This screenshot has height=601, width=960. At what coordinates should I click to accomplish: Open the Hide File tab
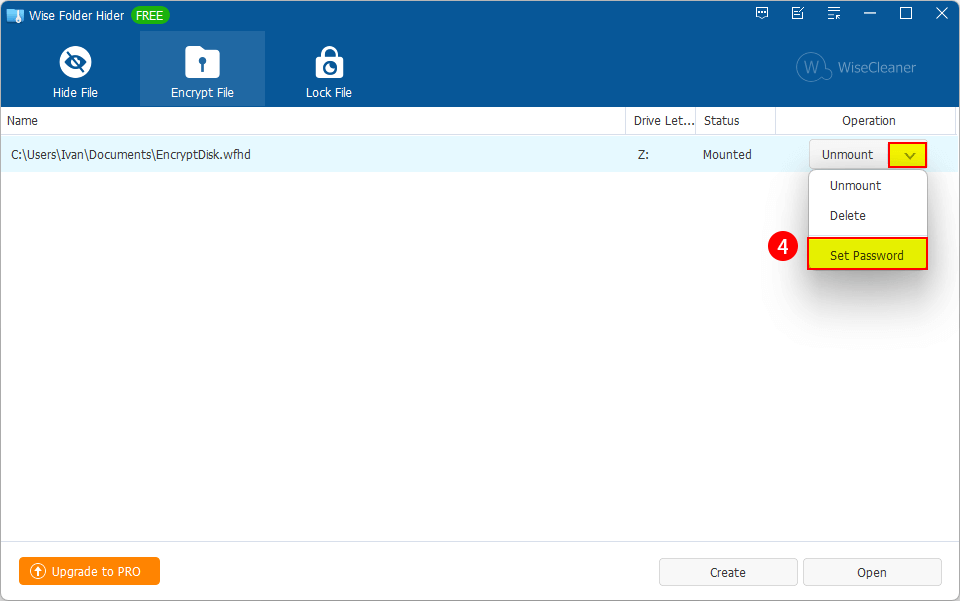pos(75,70)
